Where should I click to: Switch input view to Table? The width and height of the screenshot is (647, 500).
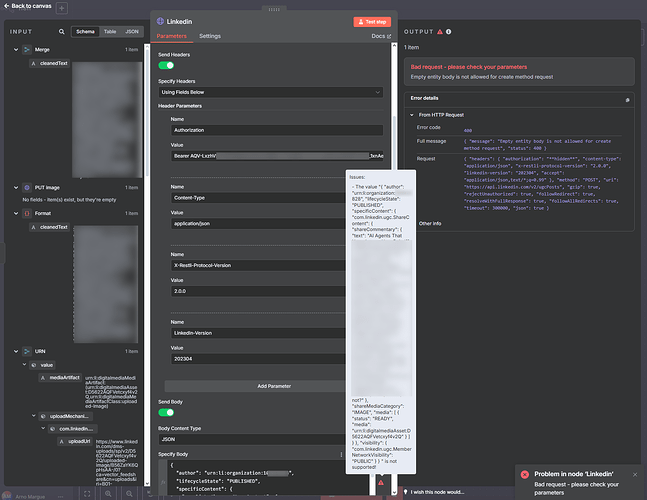pos(110,31)
